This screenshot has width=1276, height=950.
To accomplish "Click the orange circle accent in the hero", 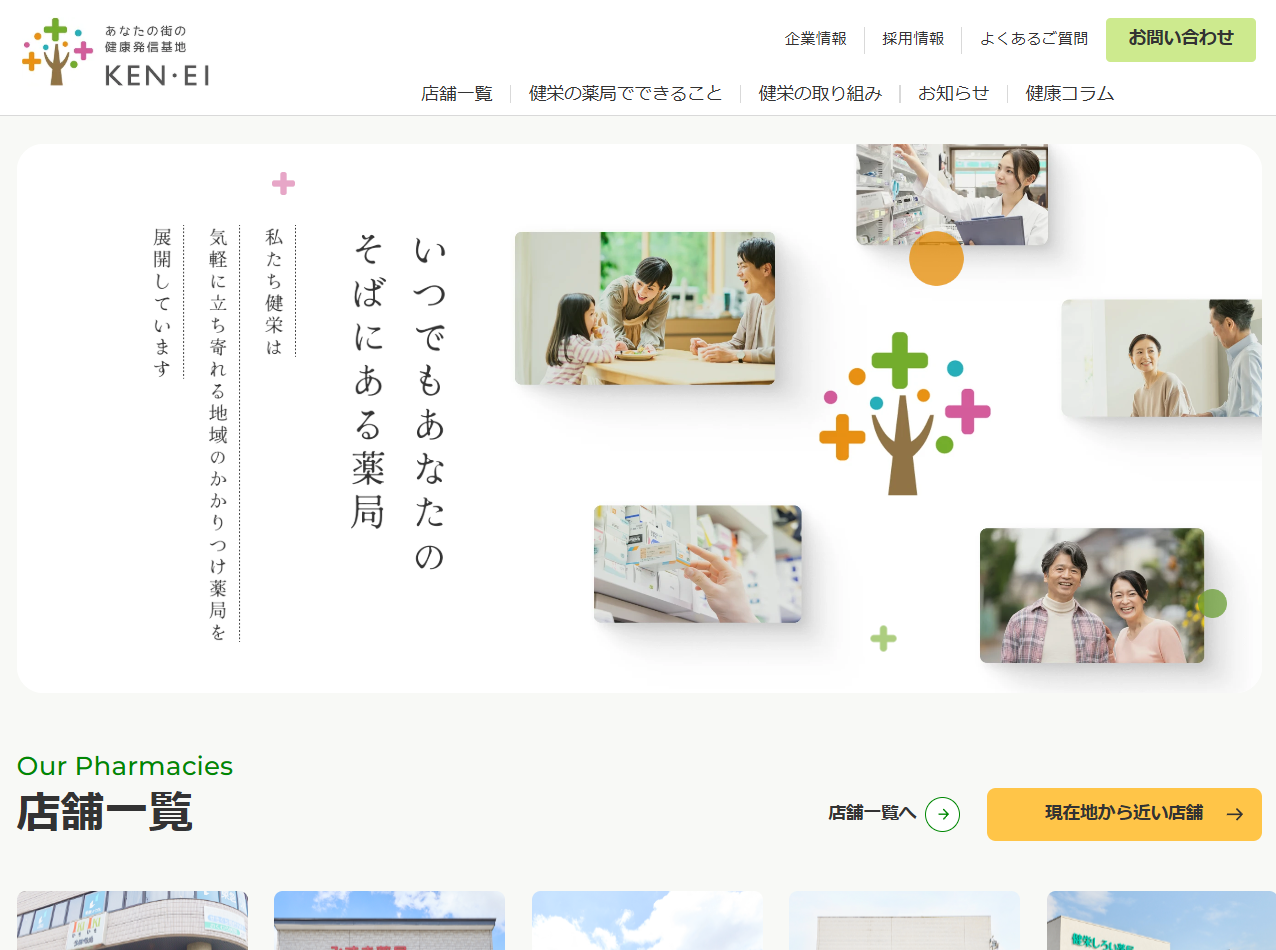I will (936, 258).
